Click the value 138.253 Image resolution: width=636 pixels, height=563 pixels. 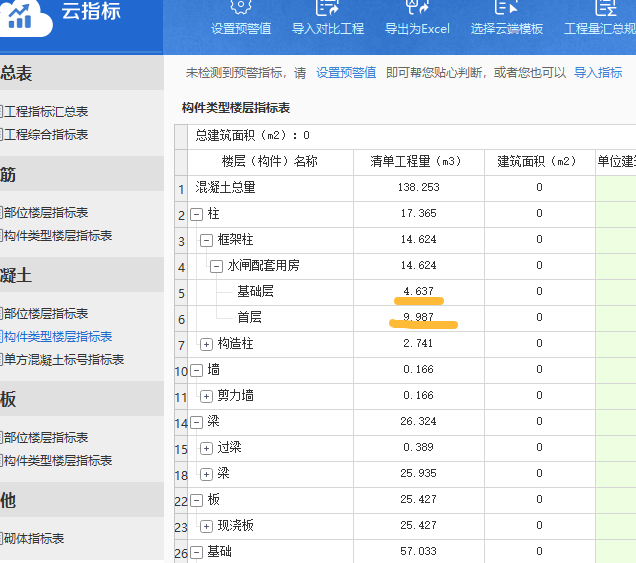coord(418,187)
